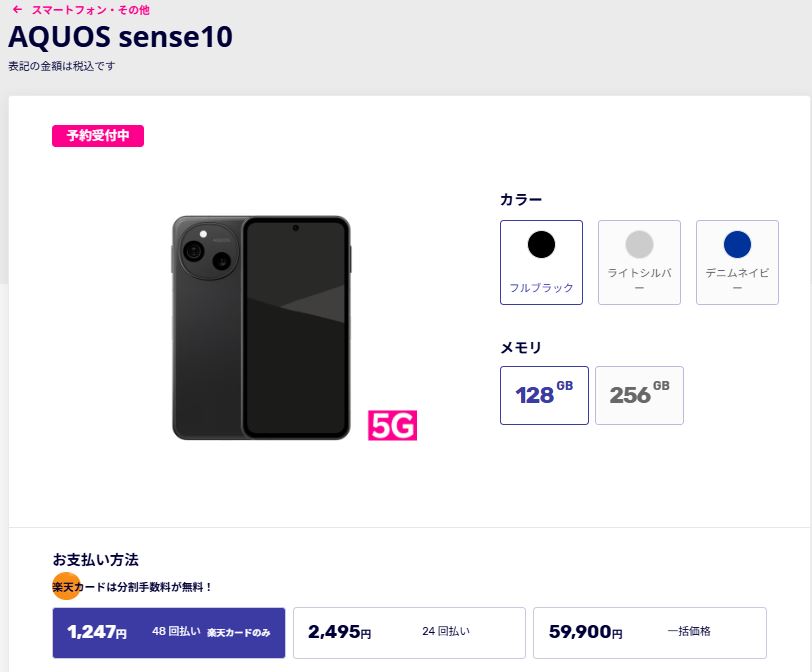
Task: Click the メモリ section label
Action: [x=521, y=347]
